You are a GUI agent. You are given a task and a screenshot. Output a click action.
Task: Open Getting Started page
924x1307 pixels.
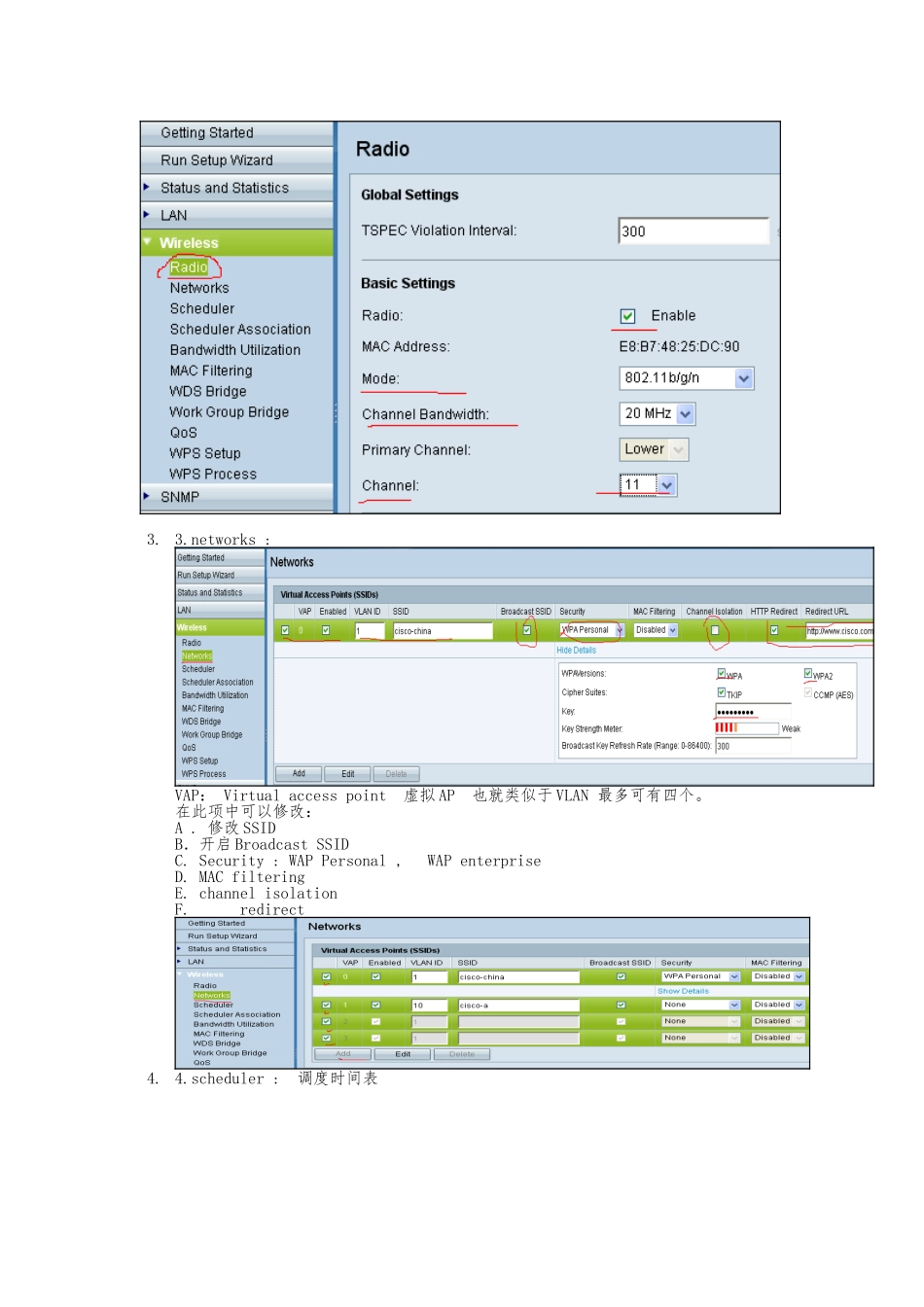(x=207, y=133)
